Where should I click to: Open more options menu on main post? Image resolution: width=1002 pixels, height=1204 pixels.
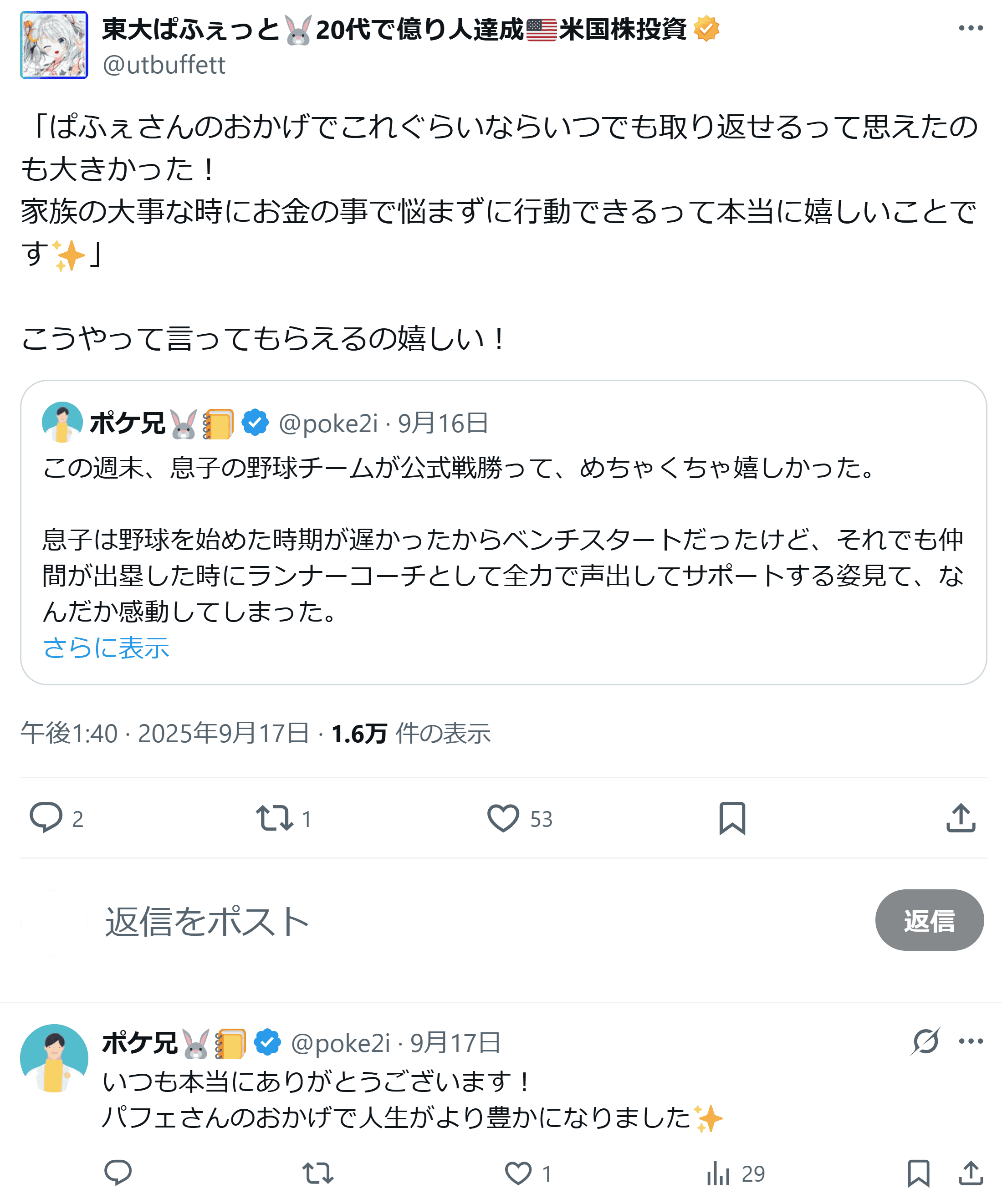pyautogui.click(x=971, y=28)
